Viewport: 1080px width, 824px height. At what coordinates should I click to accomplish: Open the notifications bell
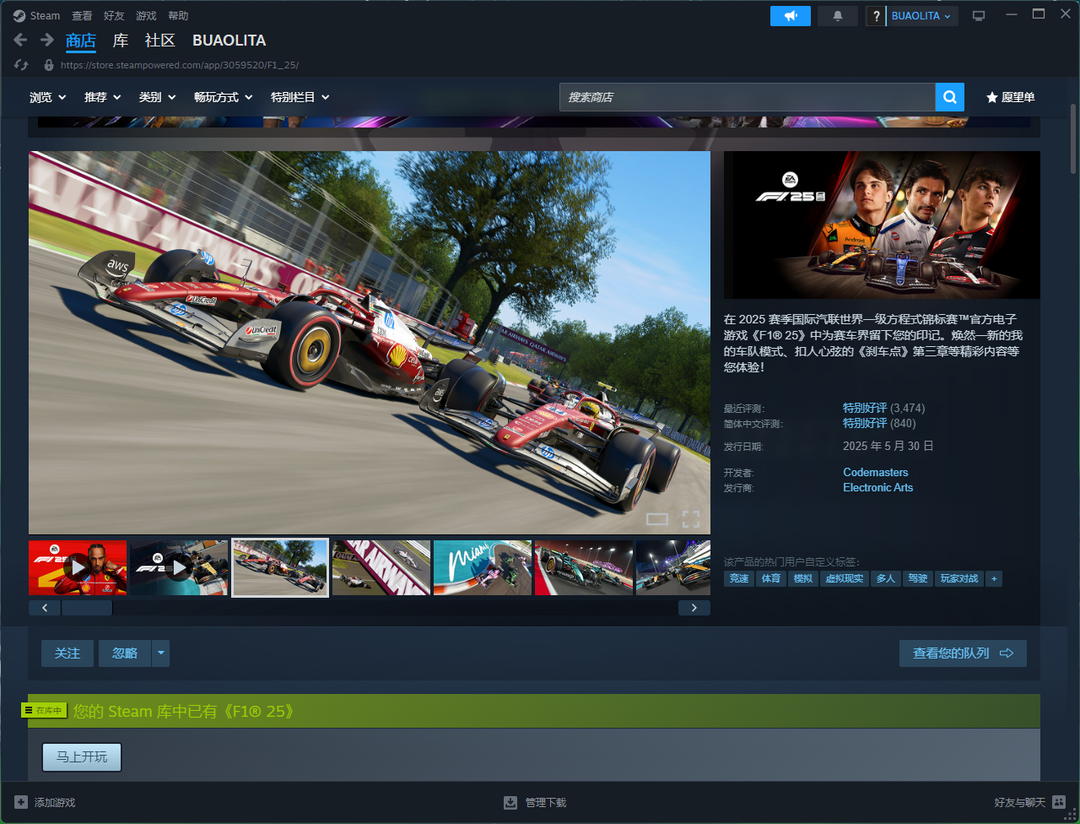[837, 16]
